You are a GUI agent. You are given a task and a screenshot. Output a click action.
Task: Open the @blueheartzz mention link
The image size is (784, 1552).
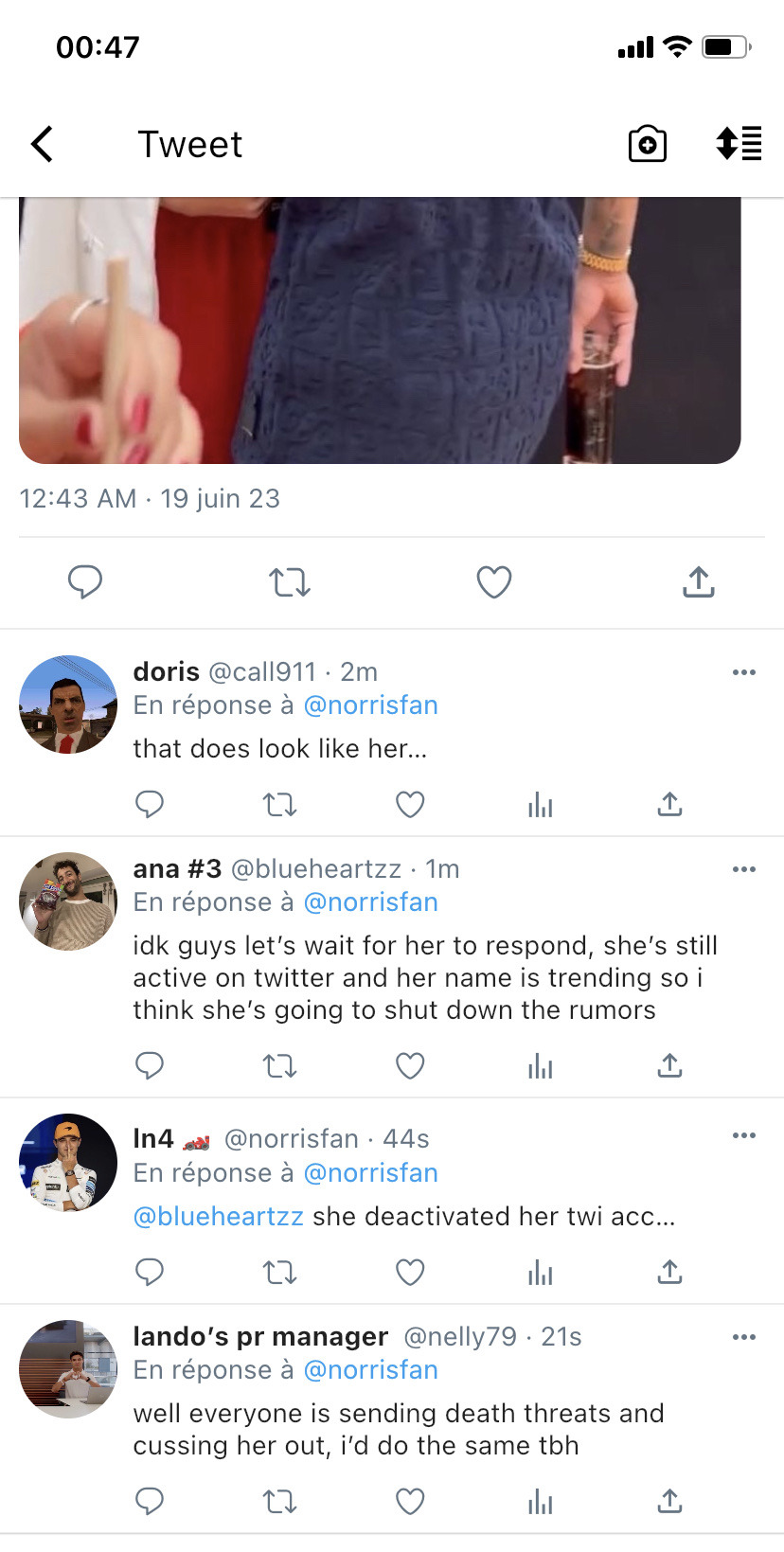coord(218,1217)
